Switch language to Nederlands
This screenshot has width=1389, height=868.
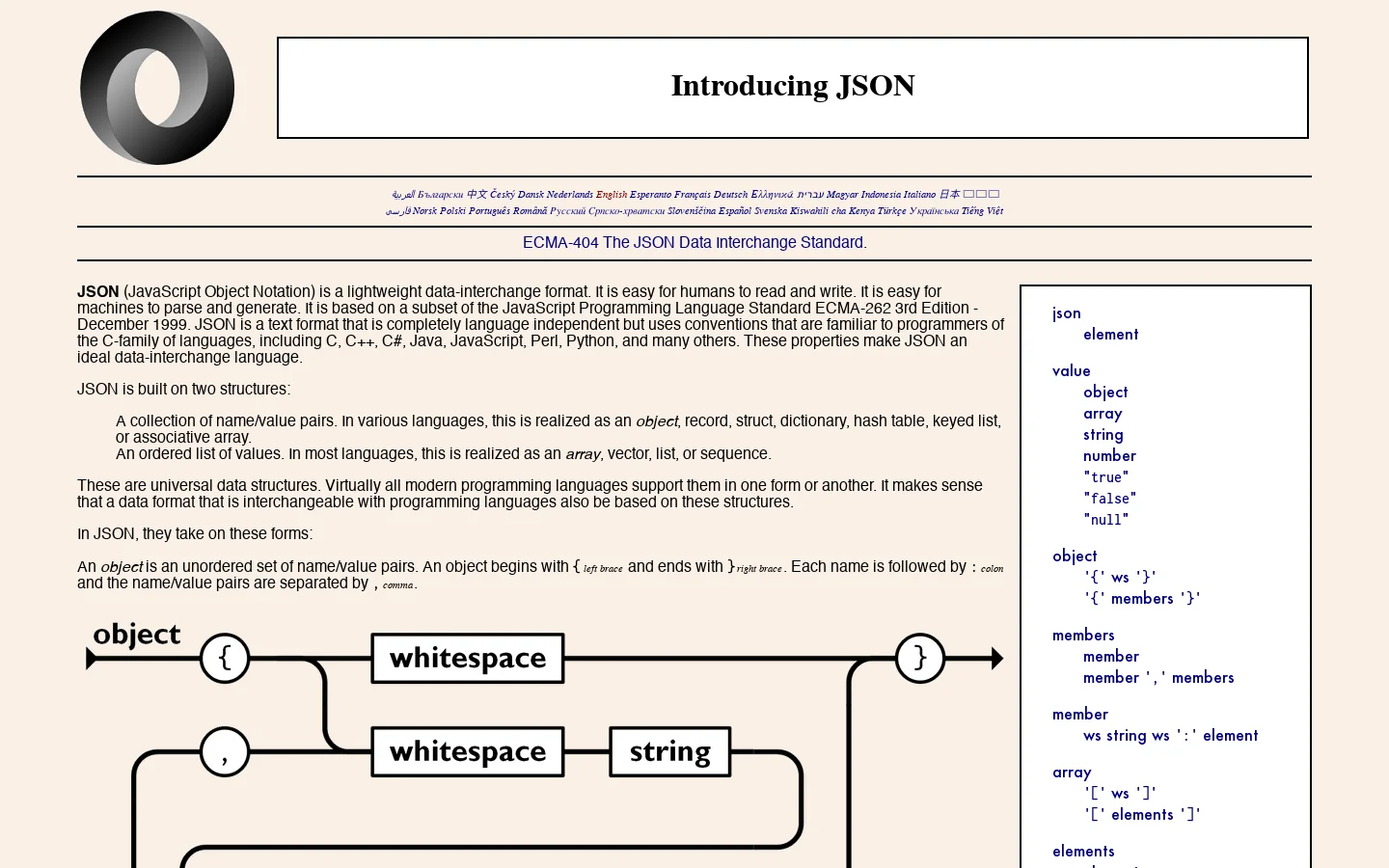tap(570, 195)
